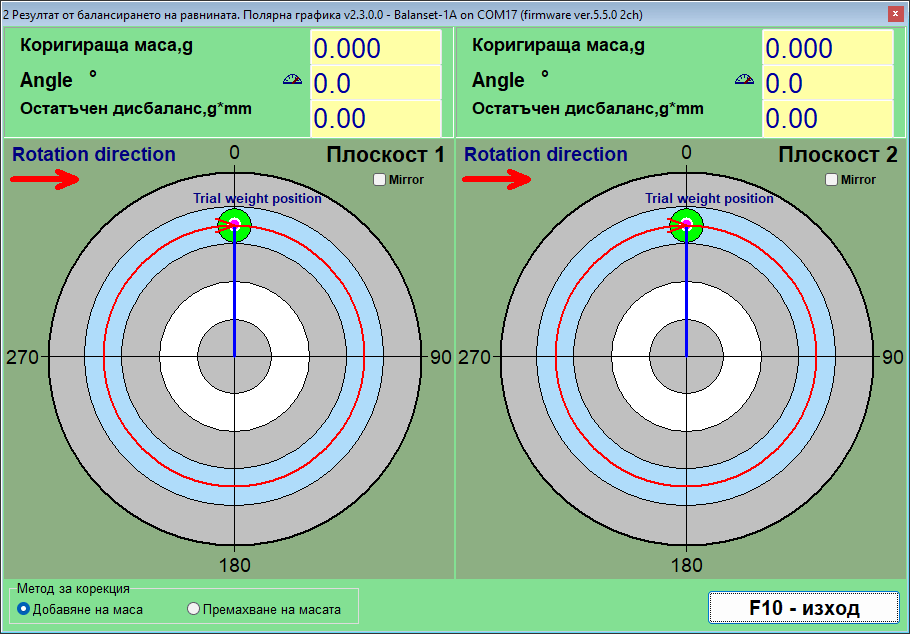Click the blue vector line in Плоскост 2 chart

point(687,292)
